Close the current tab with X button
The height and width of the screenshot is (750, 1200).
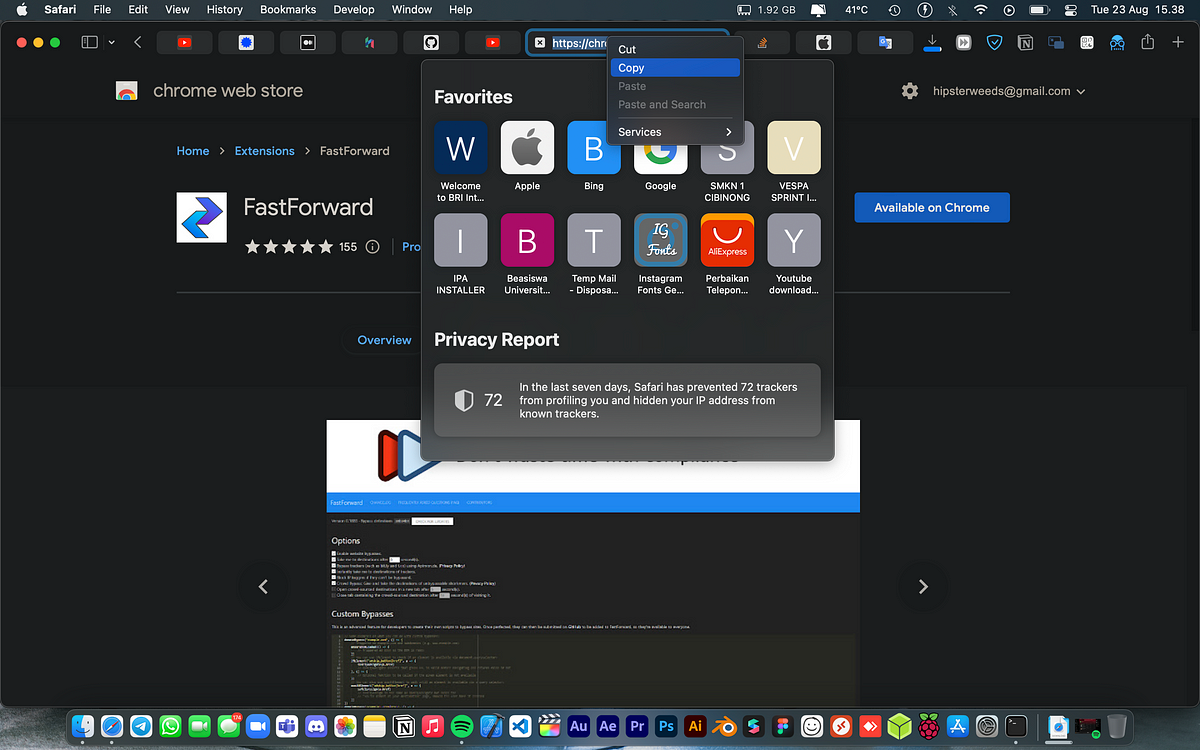tap(540, 43)
